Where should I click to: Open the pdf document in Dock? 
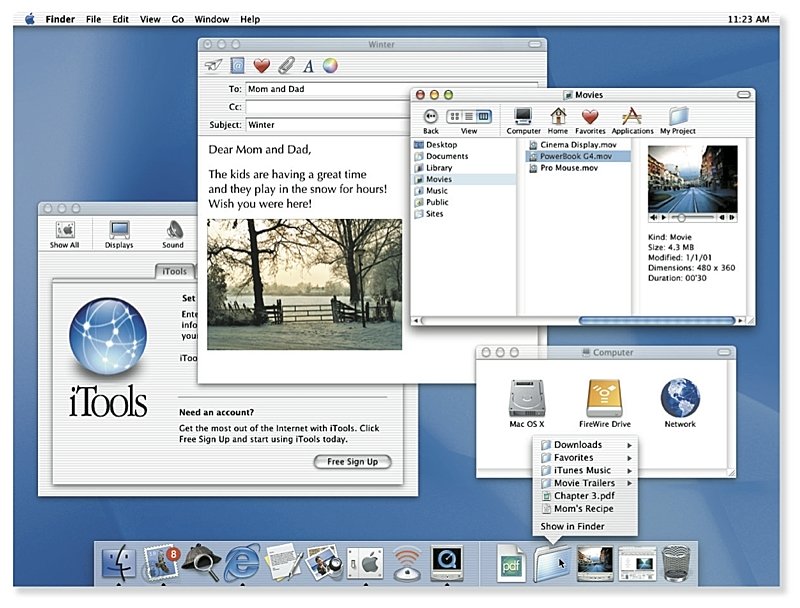pyautogui.click(x=511, y=564)
